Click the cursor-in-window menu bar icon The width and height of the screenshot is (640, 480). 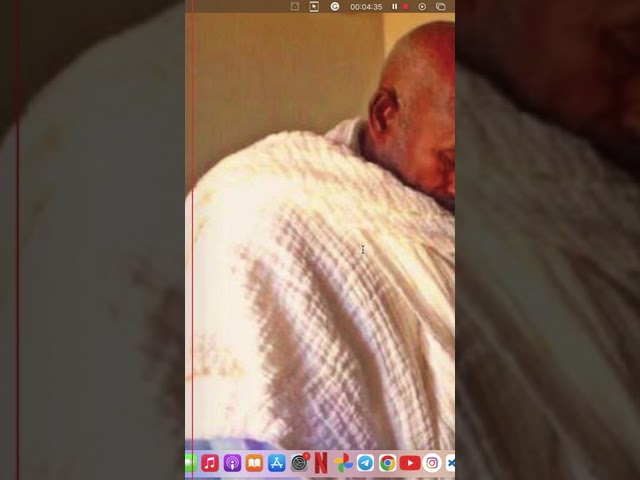point(314,7)
